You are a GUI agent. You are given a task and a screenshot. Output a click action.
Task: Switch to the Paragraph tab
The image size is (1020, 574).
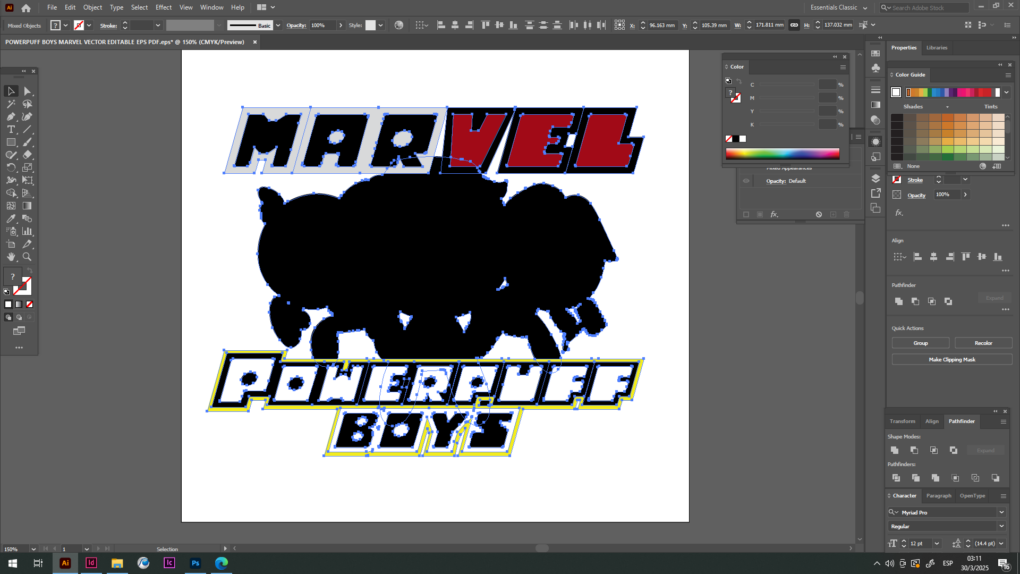coord(939,496)
